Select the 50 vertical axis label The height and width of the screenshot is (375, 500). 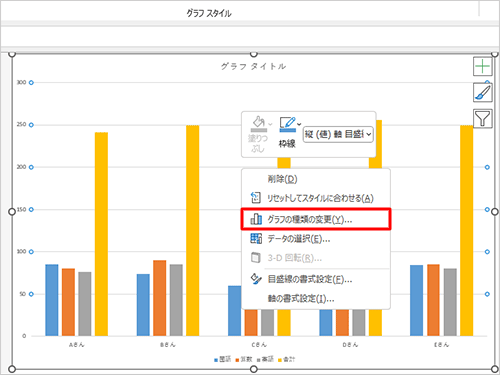(x=23, y=294)
